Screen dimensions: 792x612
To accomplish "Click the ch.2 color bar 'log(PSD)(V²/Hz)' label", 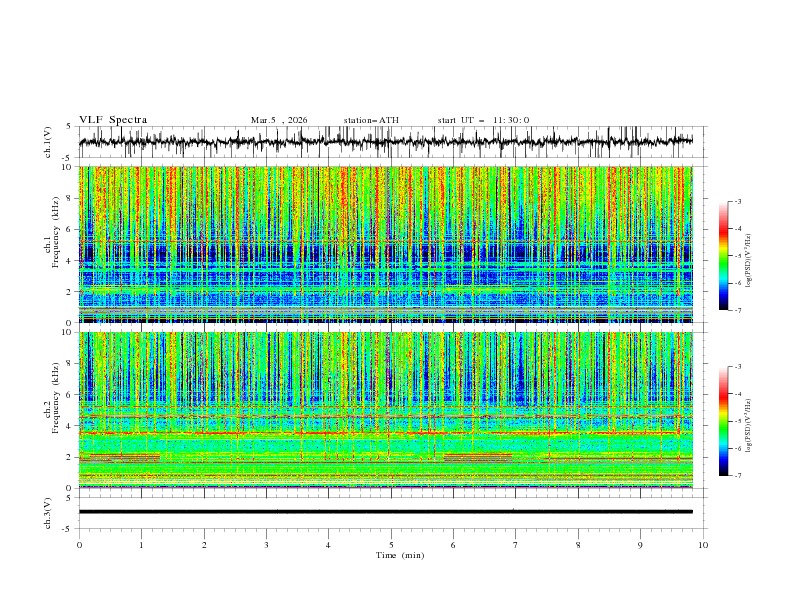I will tap(749, 425).
